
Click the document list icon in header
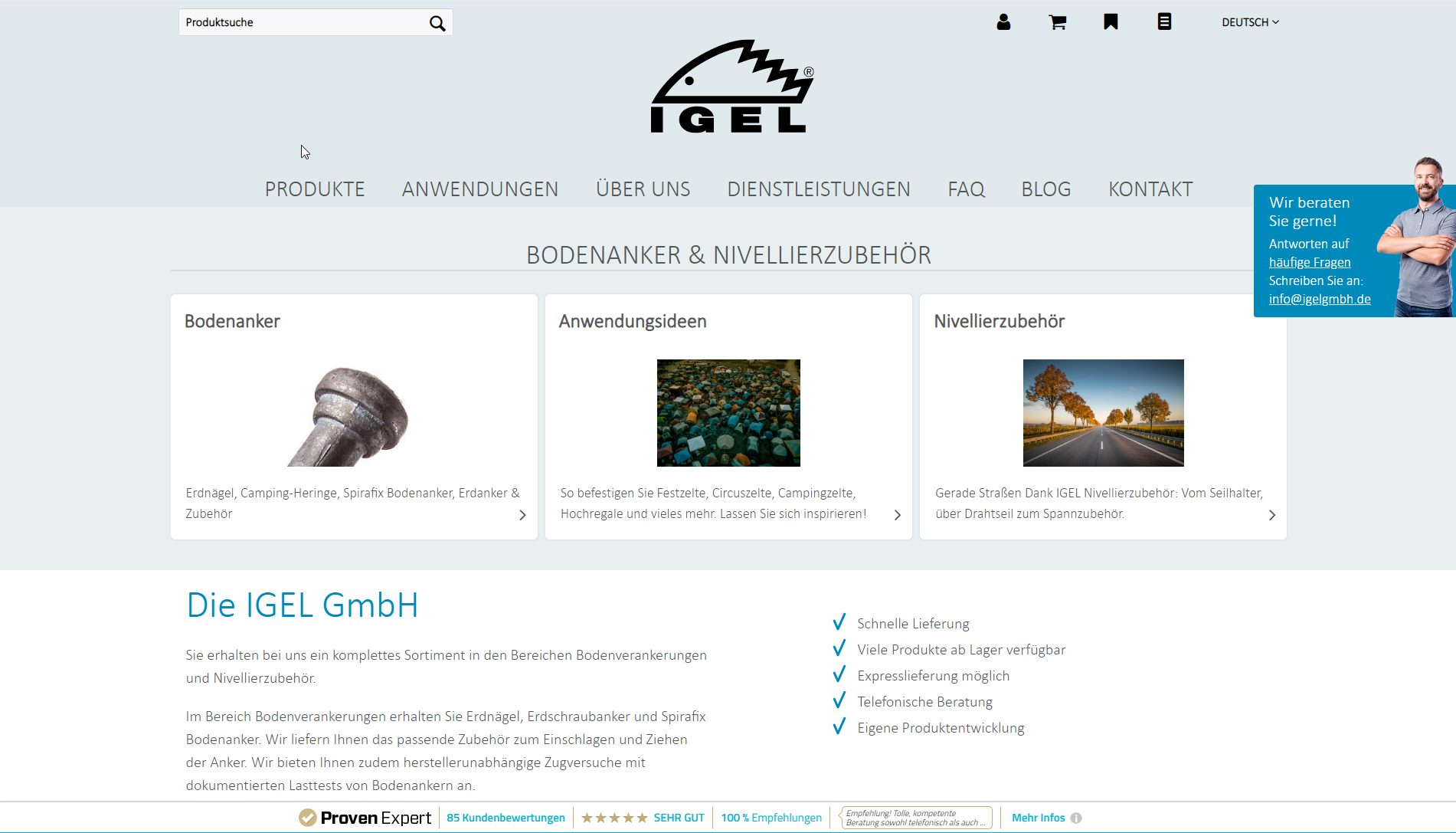pos(1164,22)
